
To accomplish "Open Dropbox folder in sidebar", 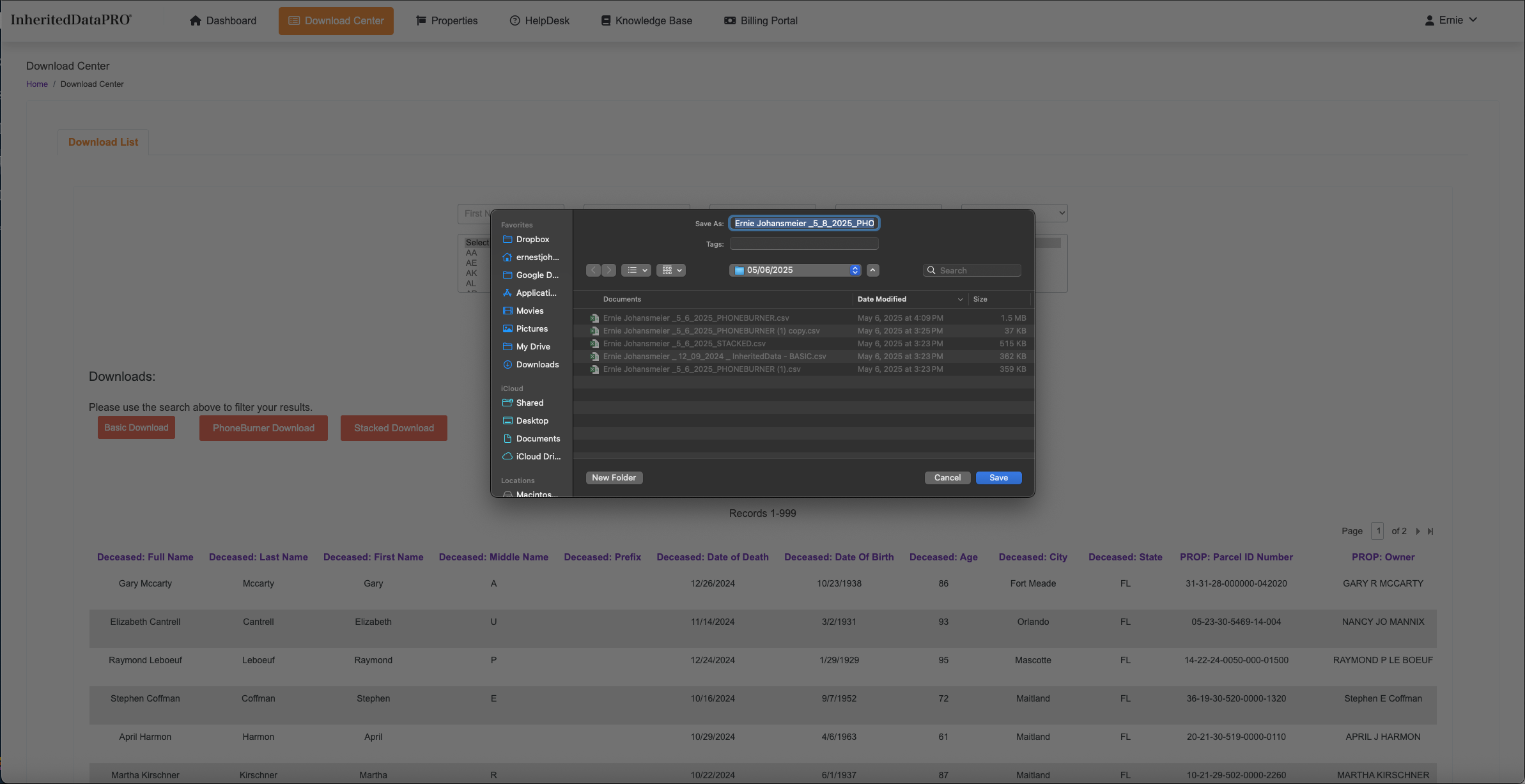I will point(532,239).
